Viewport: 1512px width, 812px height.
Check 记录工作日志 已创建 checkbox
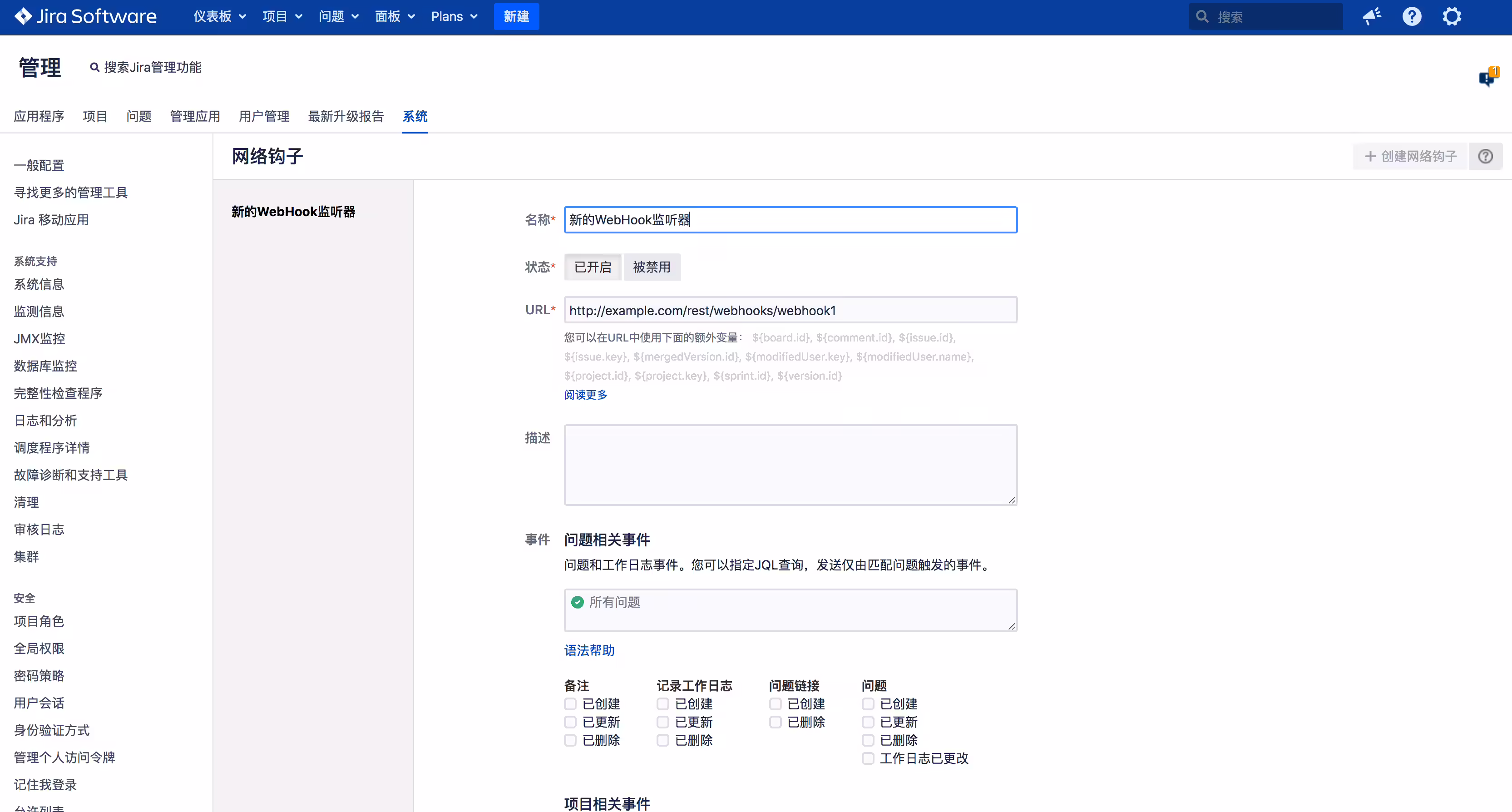tap(662, 703)
